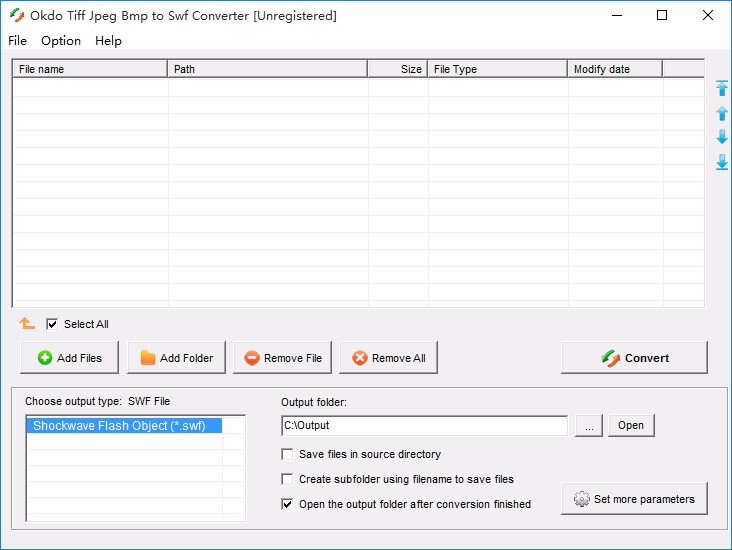Toggle Open the output folder after conversion
This screenshot has height=550, width=732.
tap(287, 504)
